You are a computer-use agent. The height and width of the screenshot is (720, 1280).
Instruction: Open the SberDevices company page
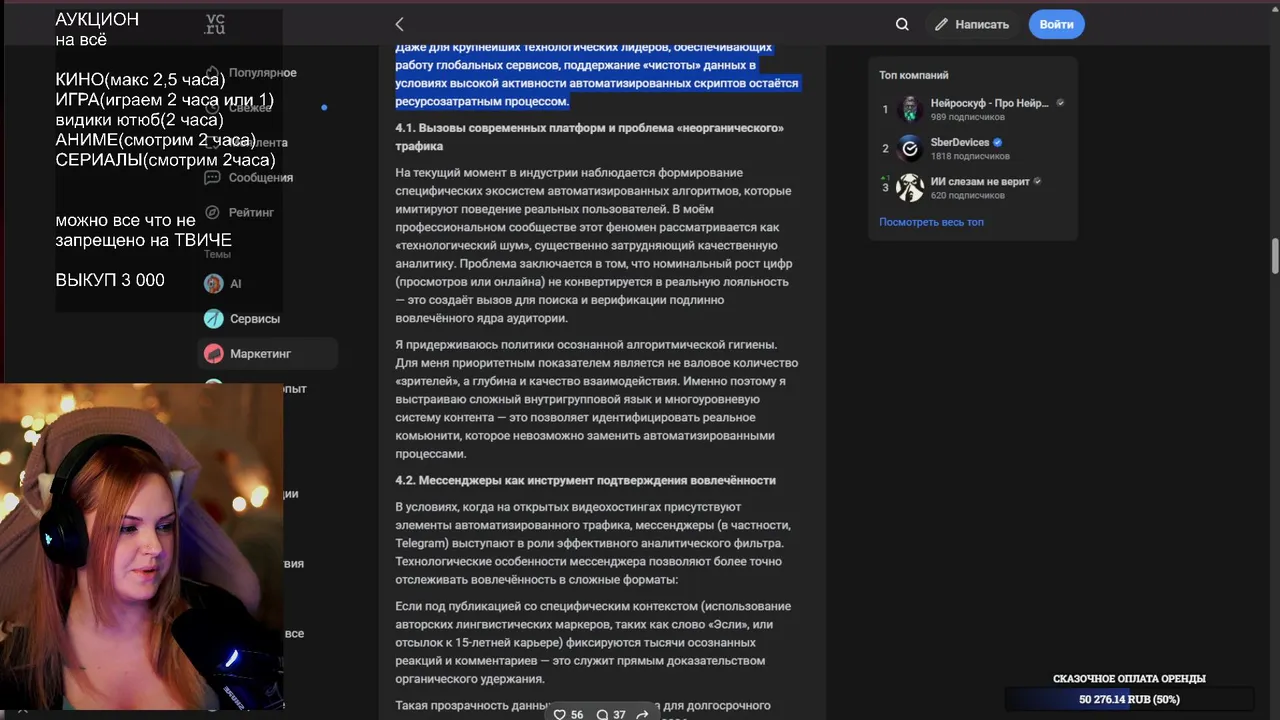959,142
